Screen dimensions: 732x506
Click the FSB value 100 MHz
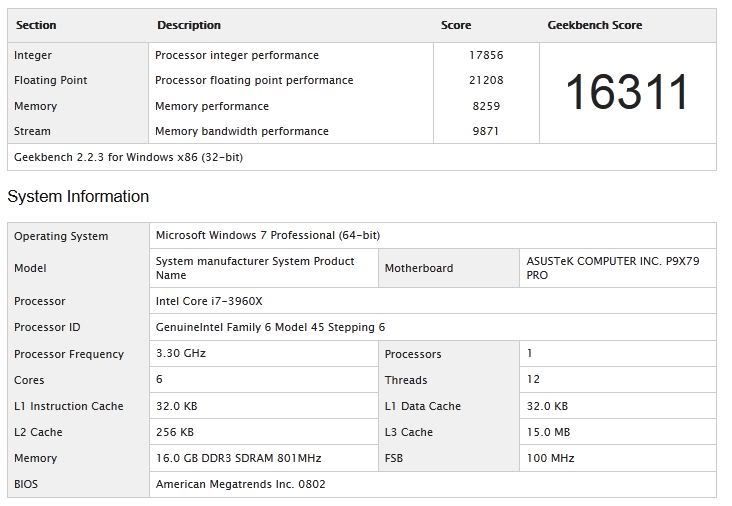[x=550, y=458]
